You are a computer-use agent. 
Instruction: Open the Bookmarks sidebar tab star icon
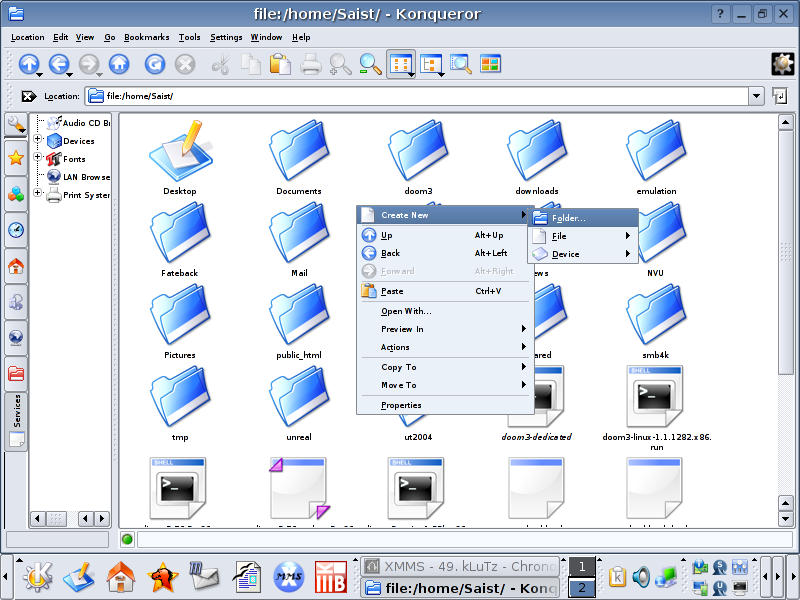tap(16, 157)
